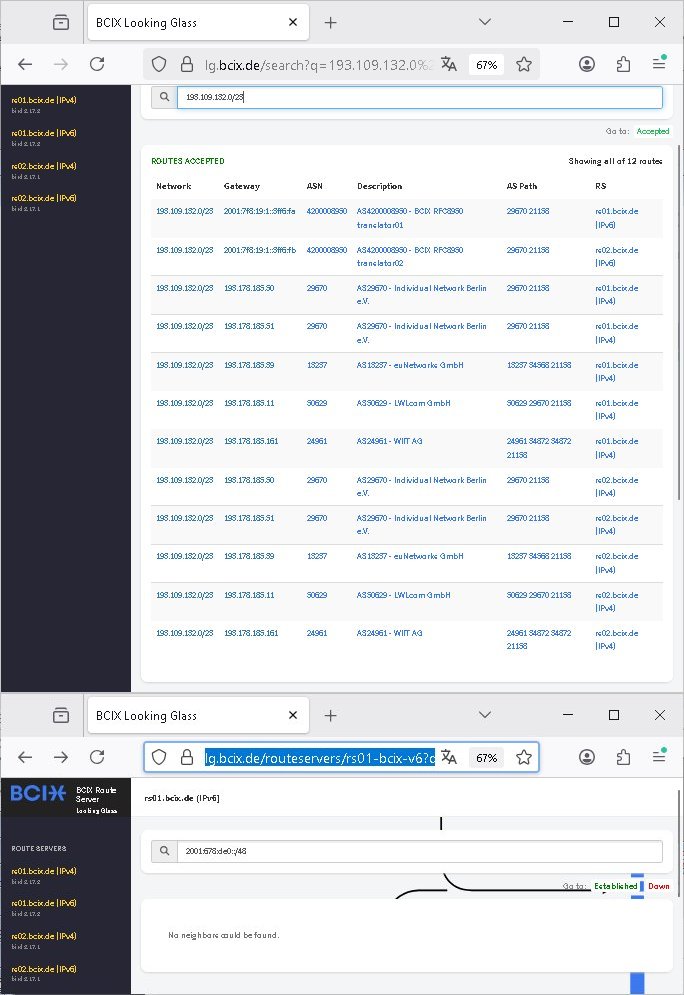Click the BCIX logo in the sidebar
Screen dimensions: 684x995
39,794
